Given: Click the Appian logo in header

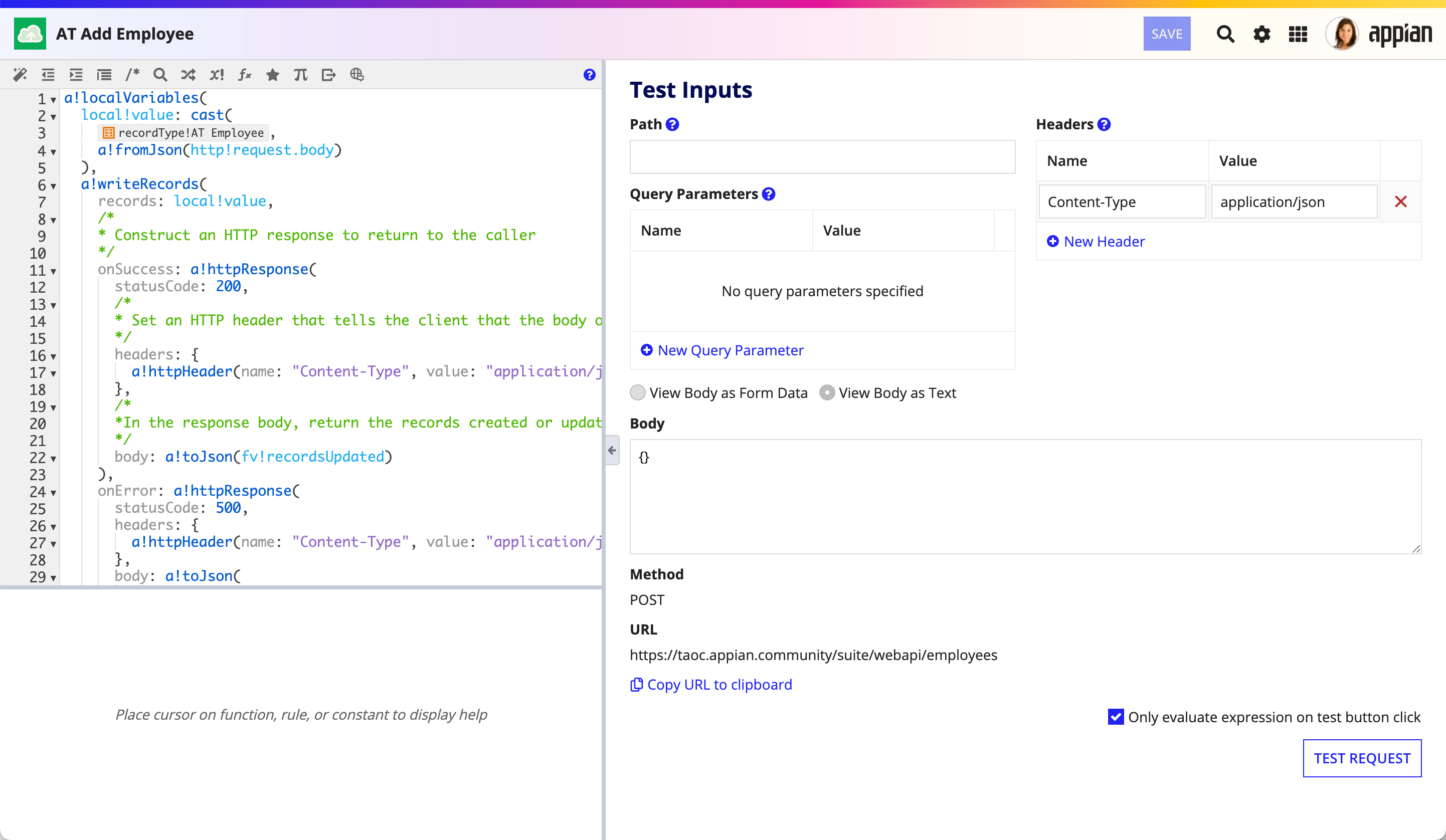Looking at the screenshot, I should (x=1400, y=35).
